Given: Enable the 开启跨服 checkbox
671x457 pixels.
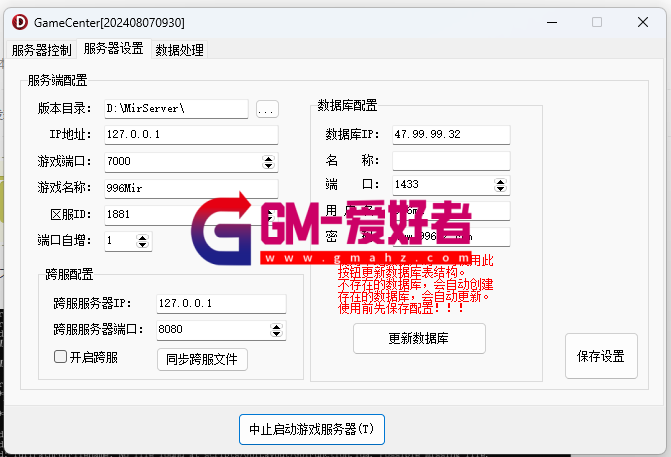Looking at the screenshot, I should pos(61,357).
